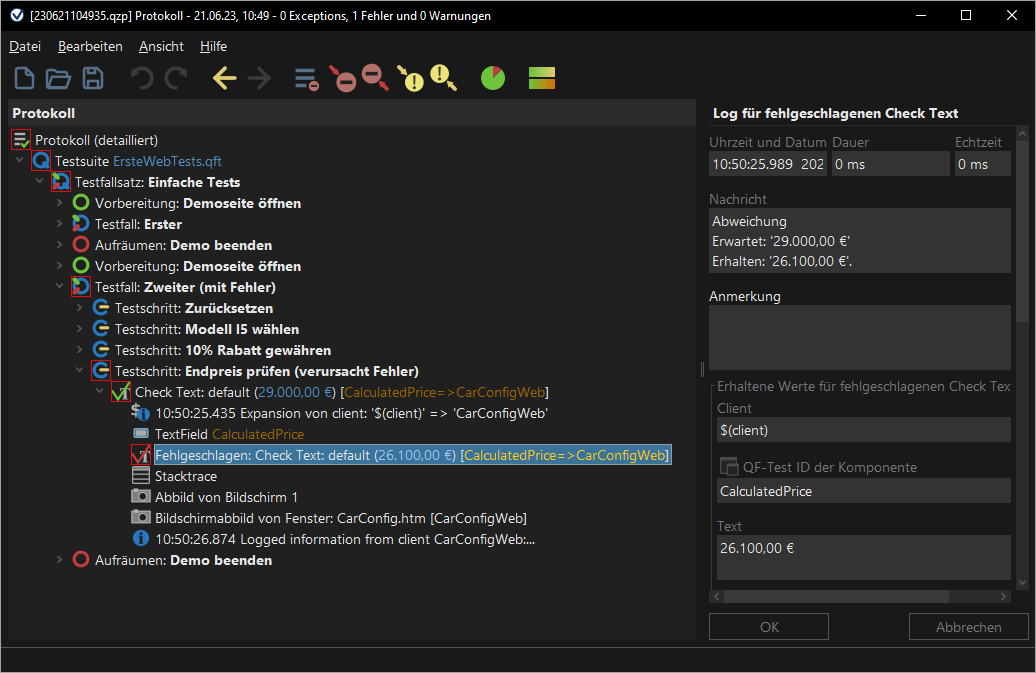This screenshot has width=1036, height=673.
Task: Go back with yellow left arrow
Action: pyautogui.click(x=224, y=78)
